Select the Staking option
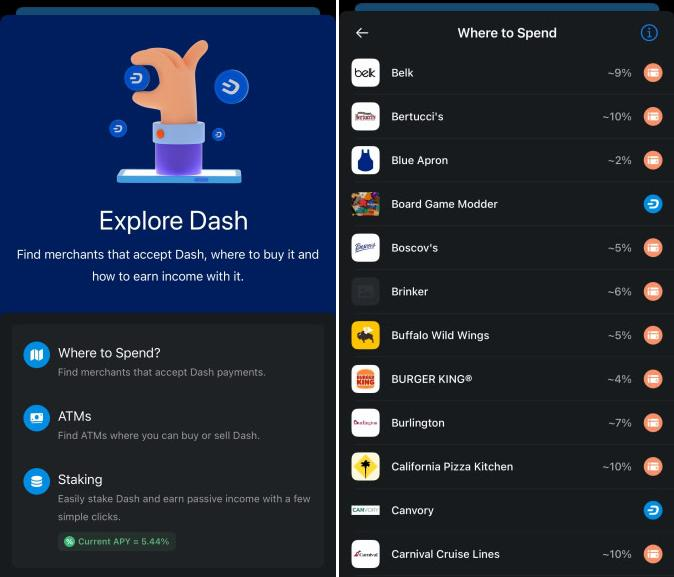 click(x=168, y=507)
